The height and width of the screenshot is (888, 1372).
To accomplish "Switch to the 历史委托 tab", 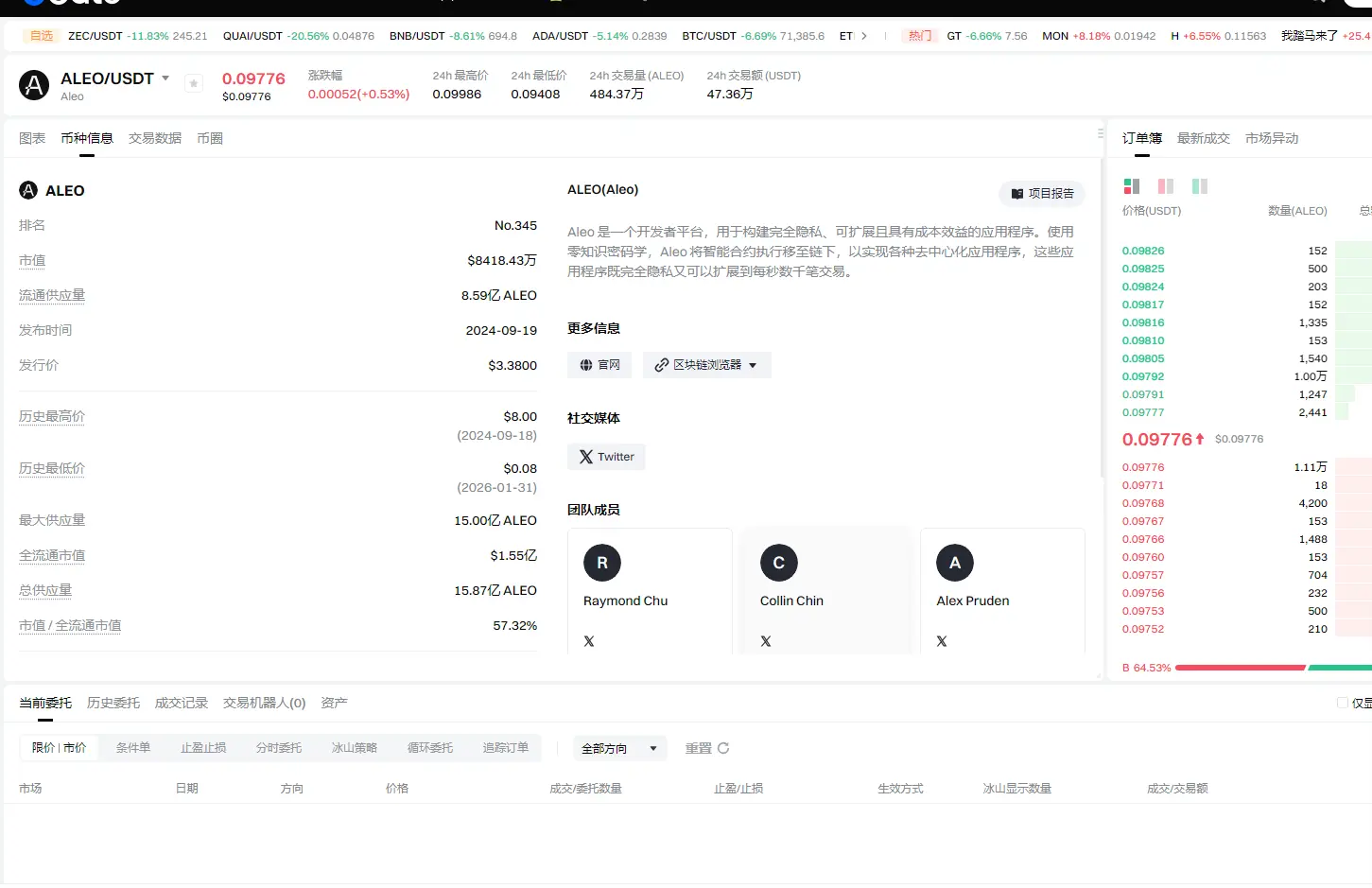I will coord(113,703).
